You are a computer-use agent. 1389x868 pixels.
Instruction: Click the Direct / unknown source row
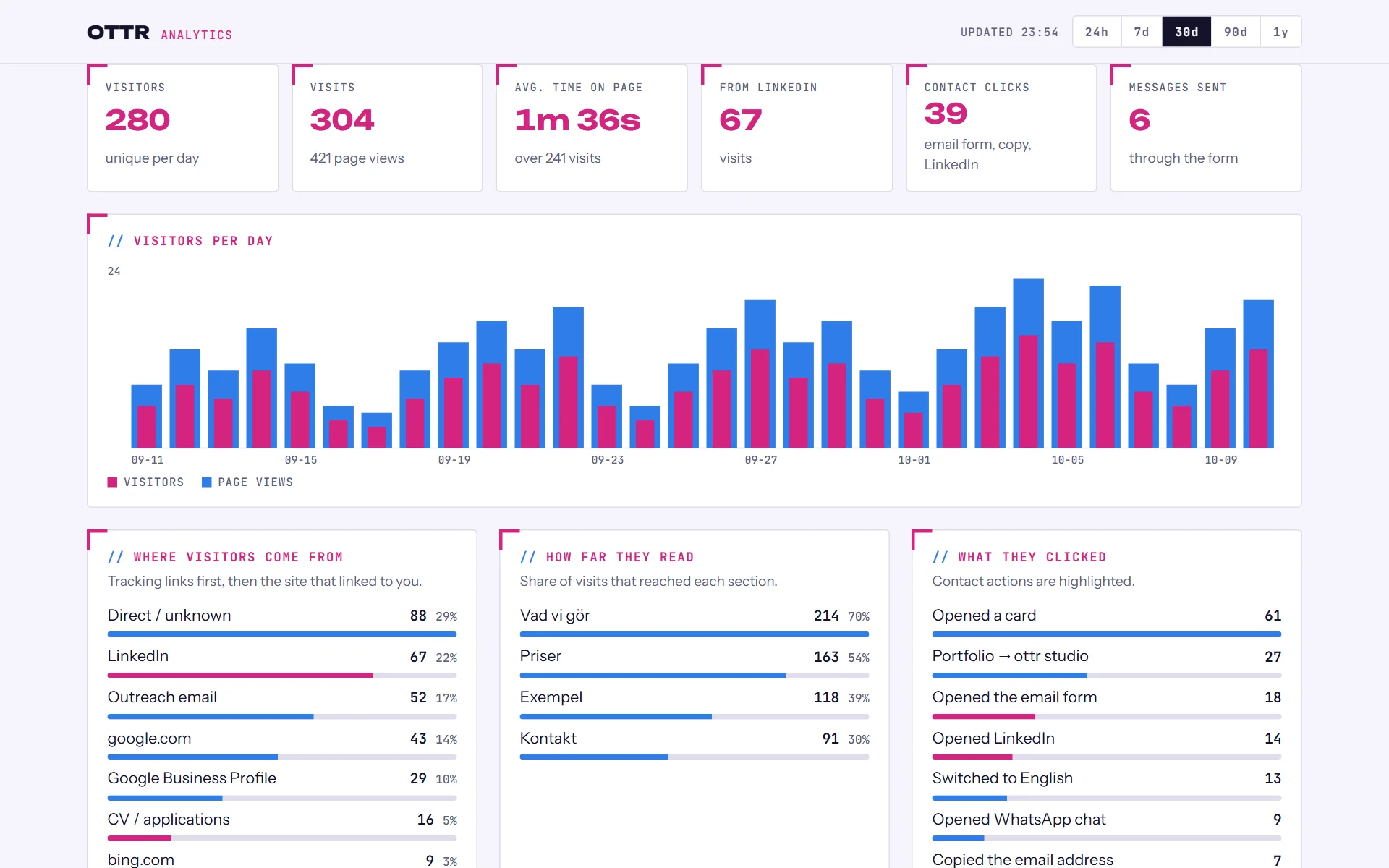click(282, 621)
